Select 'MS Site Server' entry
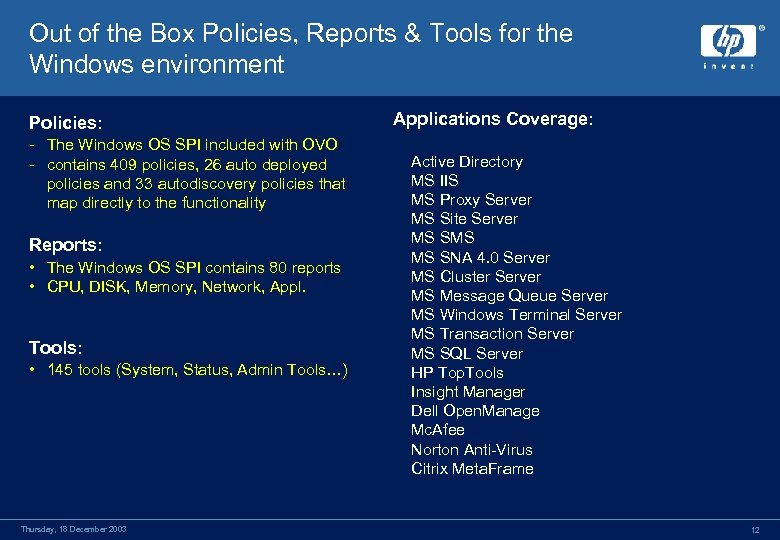 (464, 219)
